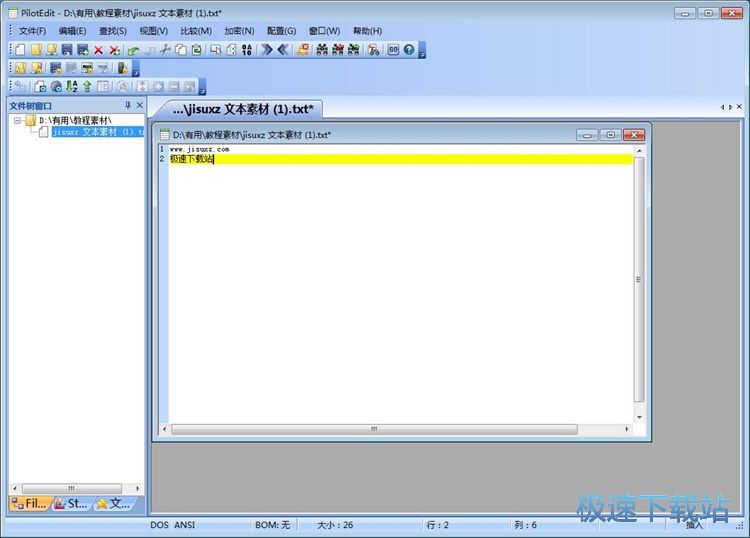Close the 文件树窗口 panel
750x538 pixels.
[140, 105]
